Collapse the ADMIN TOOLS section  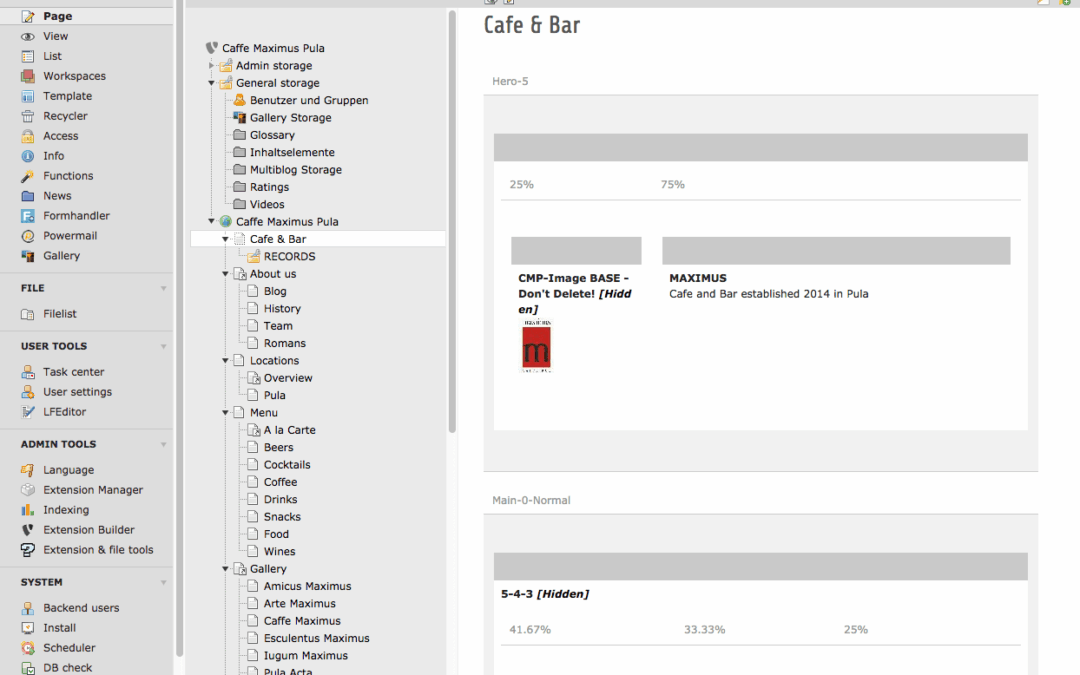tap(163, 445)
